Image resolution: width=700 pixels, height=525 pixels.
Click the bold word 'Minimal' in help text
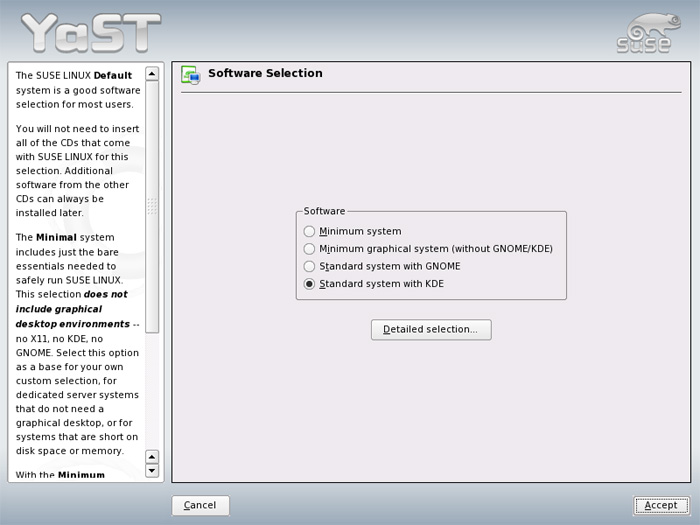pos(56,238)
